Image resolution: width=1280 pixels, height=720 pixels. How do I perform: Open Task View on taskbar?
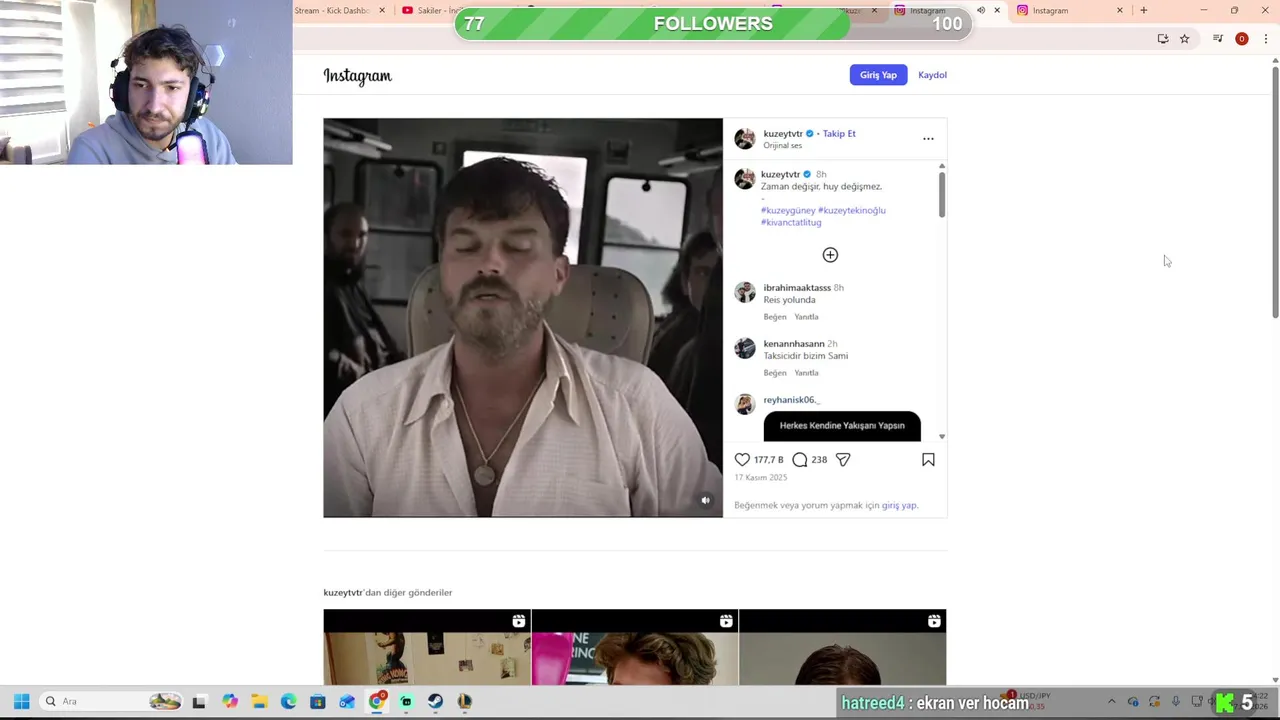(199, 702)
